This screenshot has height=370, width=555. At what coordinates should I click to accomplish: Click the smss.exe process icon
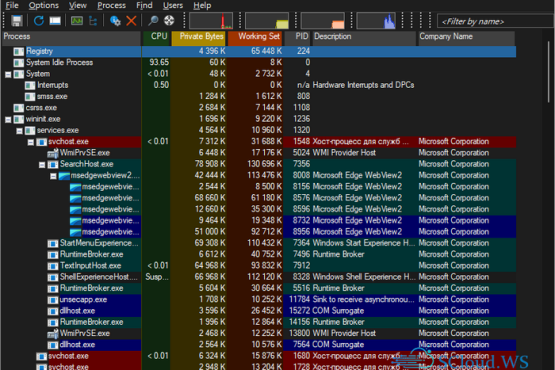pyautogui.click(x=30, y=97)
